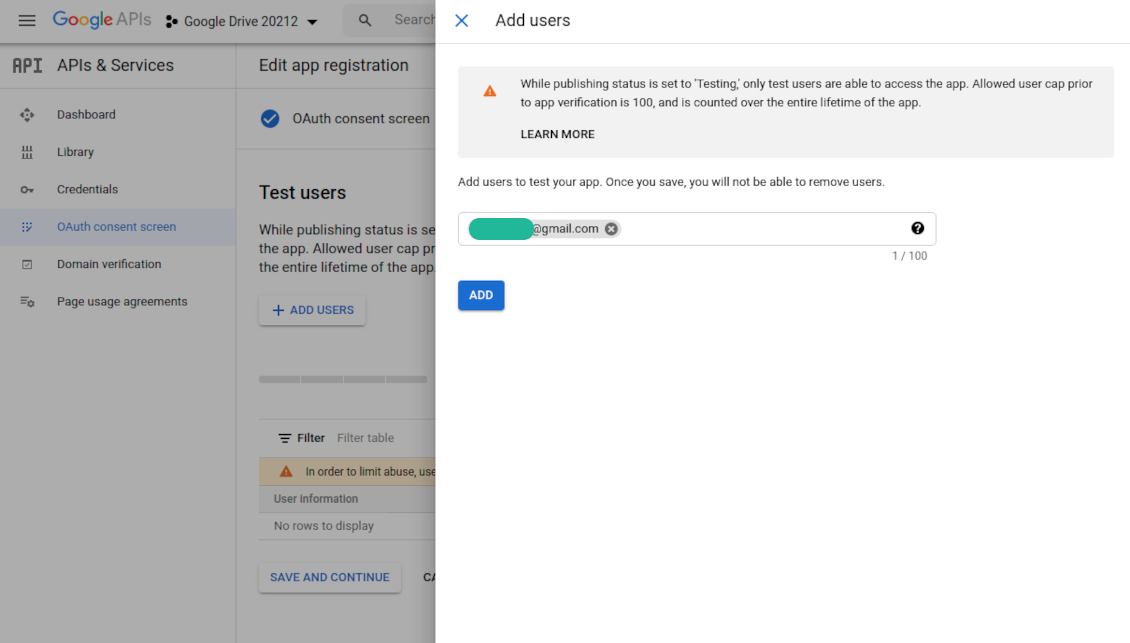The image size is (1130, 643).
Task: Select OAuth consent screen in sidebar
Action: coord(116,227)
